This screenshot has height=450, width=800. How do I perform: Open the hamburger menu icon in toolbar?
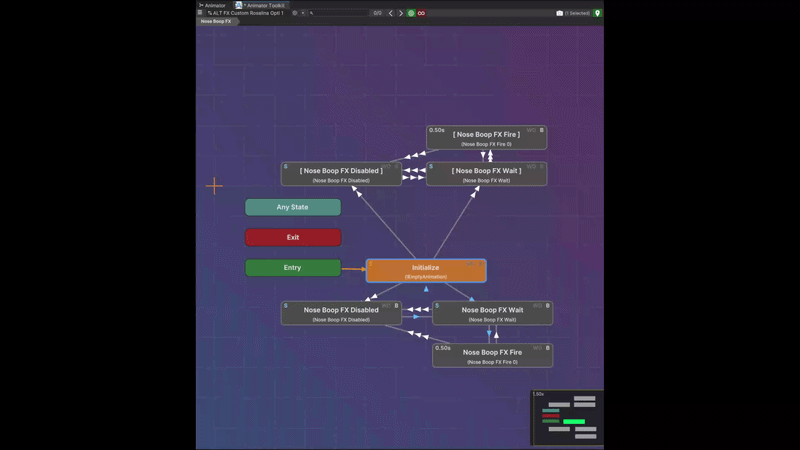coord(200,13)
